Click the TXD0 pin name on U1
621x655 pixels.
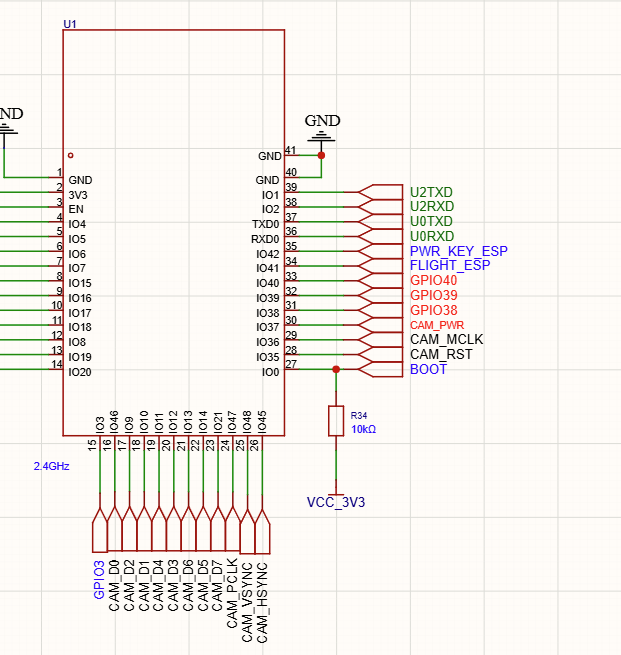pyautogui.click(x=266, y=224)
